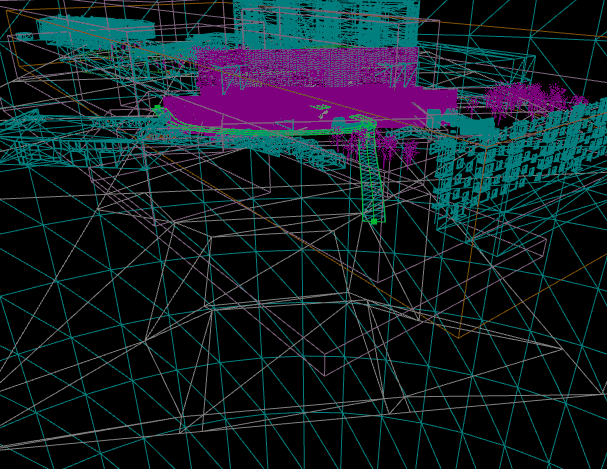This screenshot has width=607, height=469.
Task: Click the green vertex at ladder bottom
Action: click(374, 221)
